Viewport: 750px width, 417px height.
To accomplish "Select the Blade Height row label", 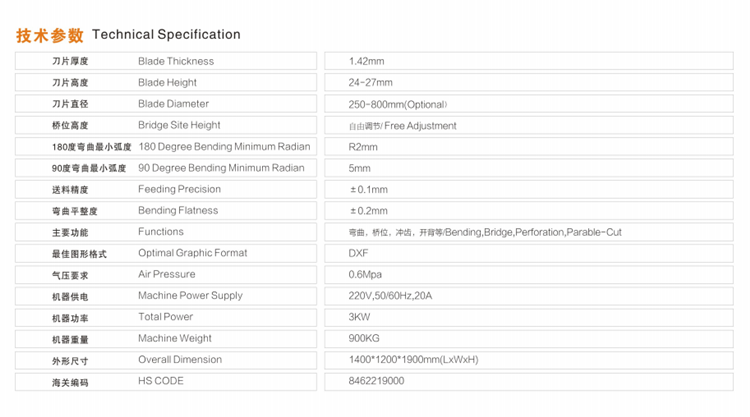I will pos(167,82).
